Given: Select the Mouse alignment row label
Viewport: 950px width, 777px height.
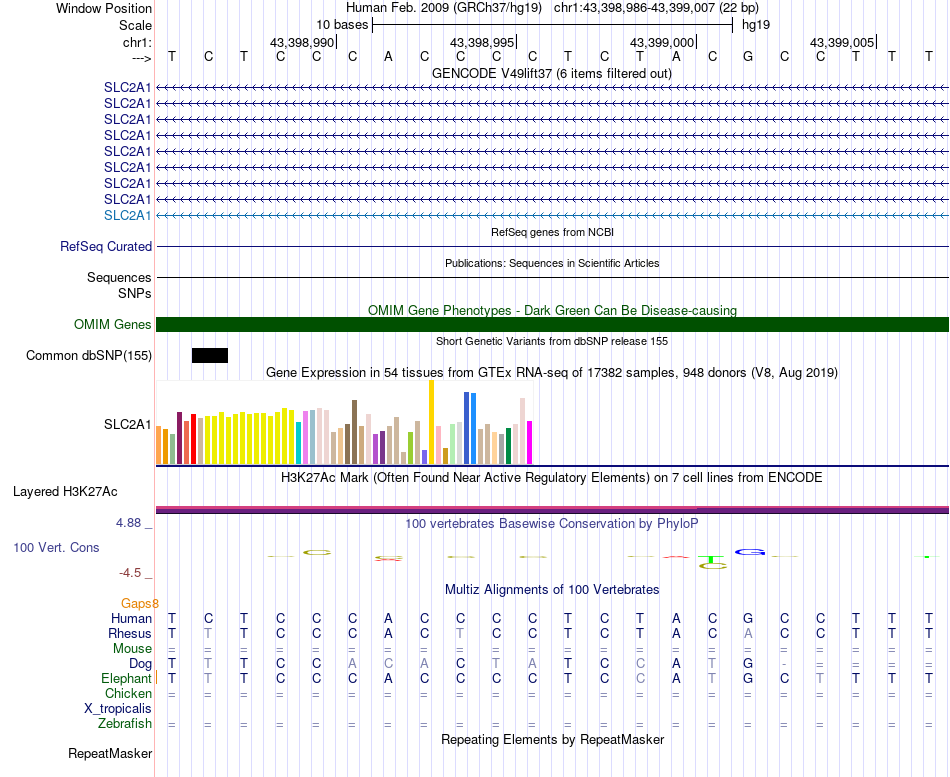Looking at the screenshot, I should [132, 649].
